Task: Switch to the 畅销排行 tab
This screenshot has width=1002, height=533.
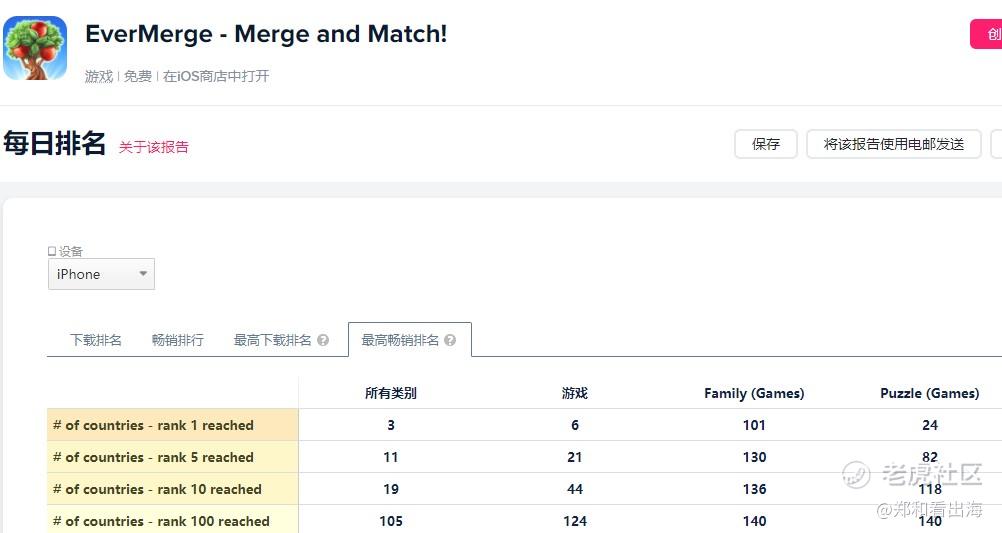Action: pos(178,340)
